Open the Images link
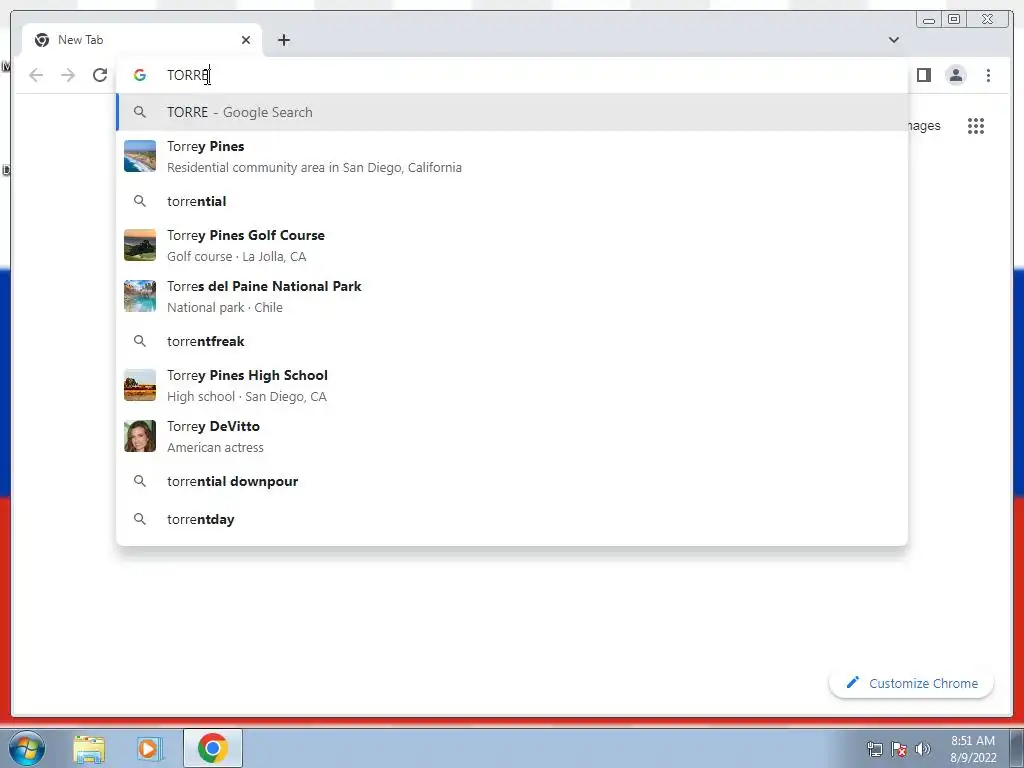This screenshot has width=1024, height=768. (923, 125)
